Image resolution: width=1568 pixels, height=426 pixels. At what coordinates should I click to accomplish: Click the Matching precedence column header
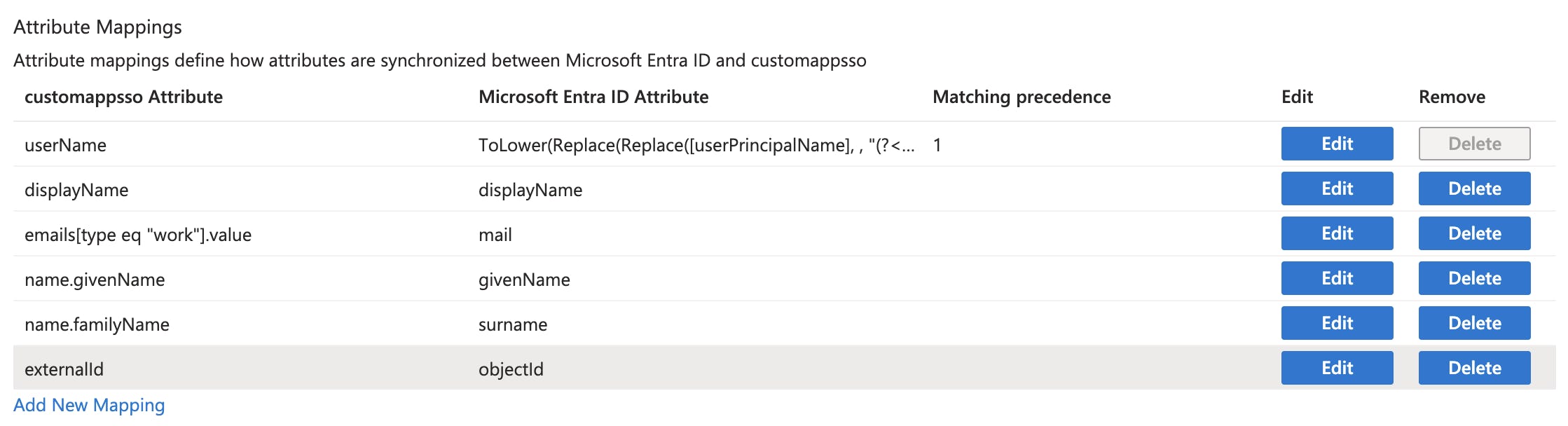pyautogui.click(x=1021, y=97)
